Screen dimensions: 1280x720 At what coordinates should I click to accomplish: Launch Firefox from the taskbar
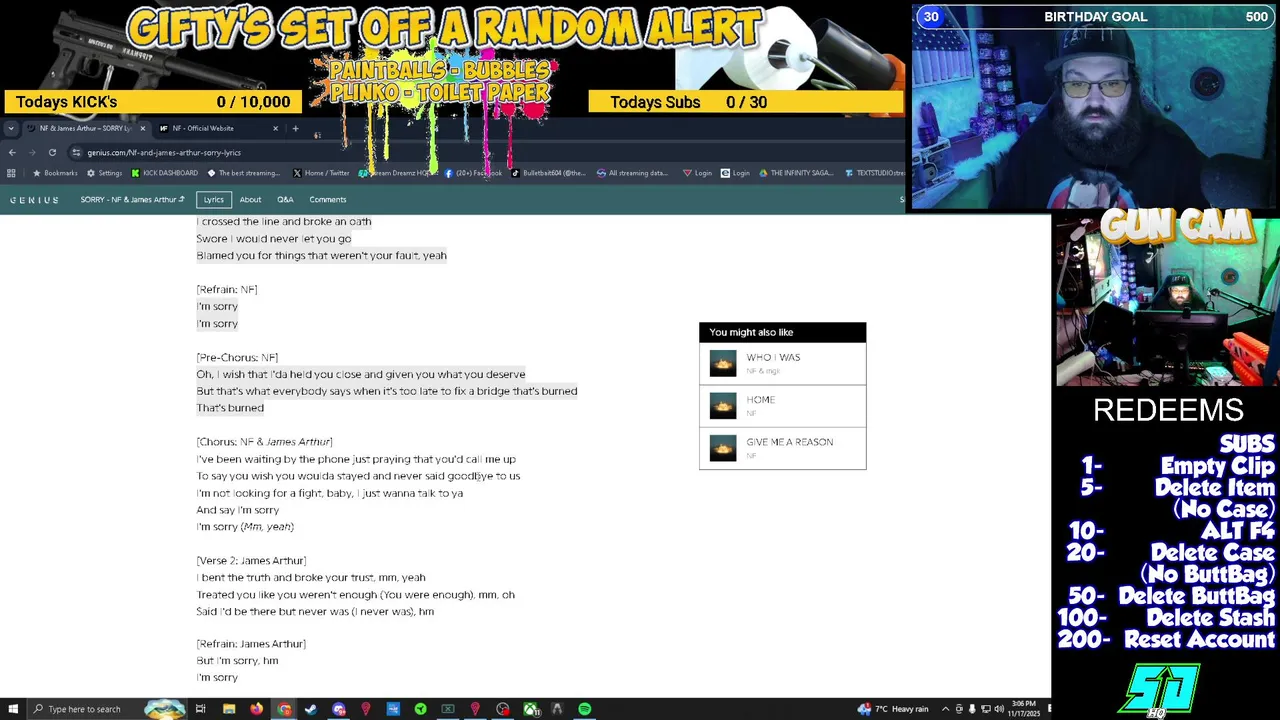click(x=257, y=709)
